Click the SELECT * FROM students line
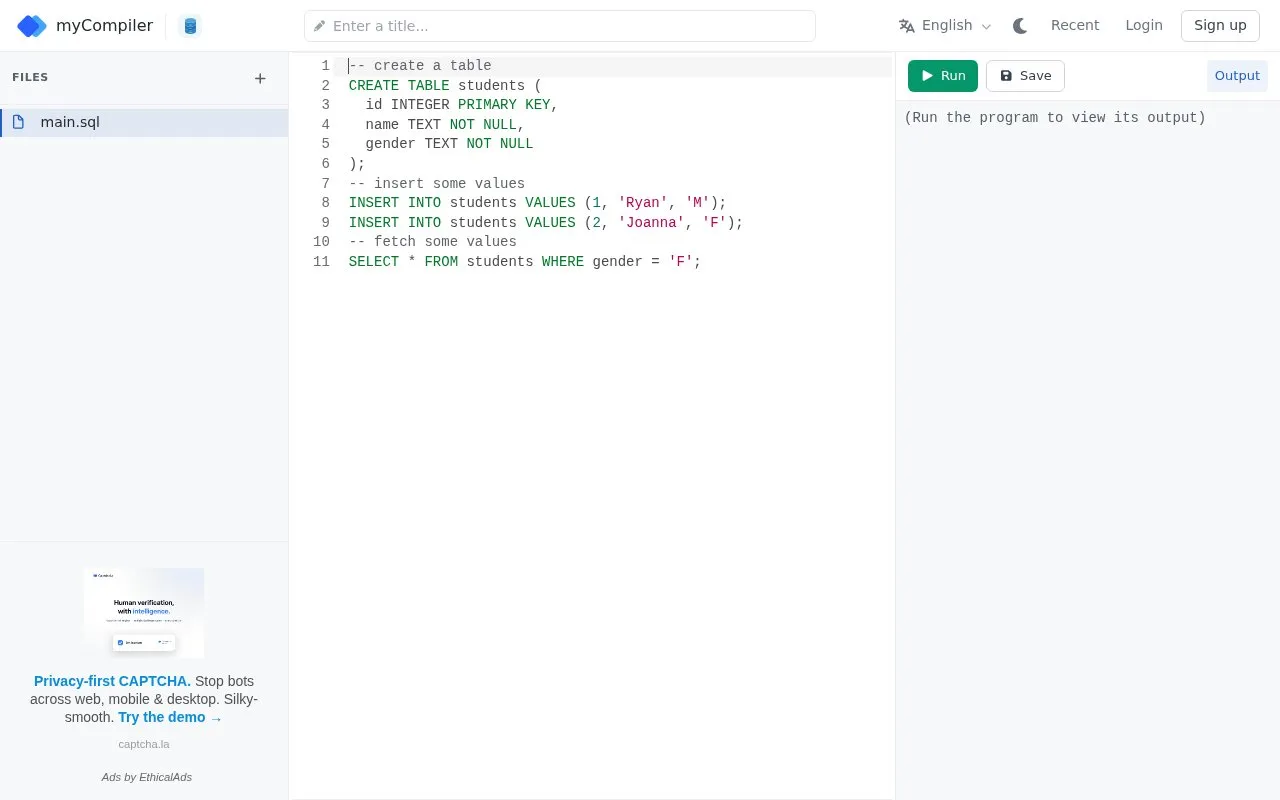 click(525, 262)
